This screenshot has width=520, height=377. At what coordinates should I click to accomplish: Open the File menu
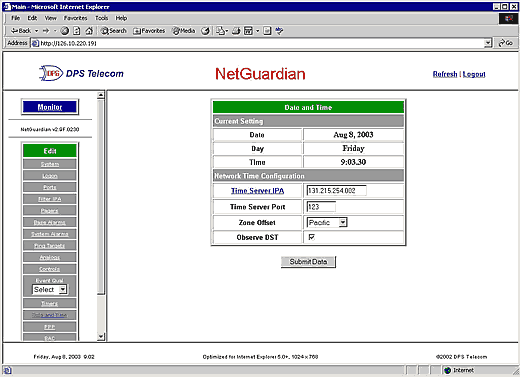[15, 18]
